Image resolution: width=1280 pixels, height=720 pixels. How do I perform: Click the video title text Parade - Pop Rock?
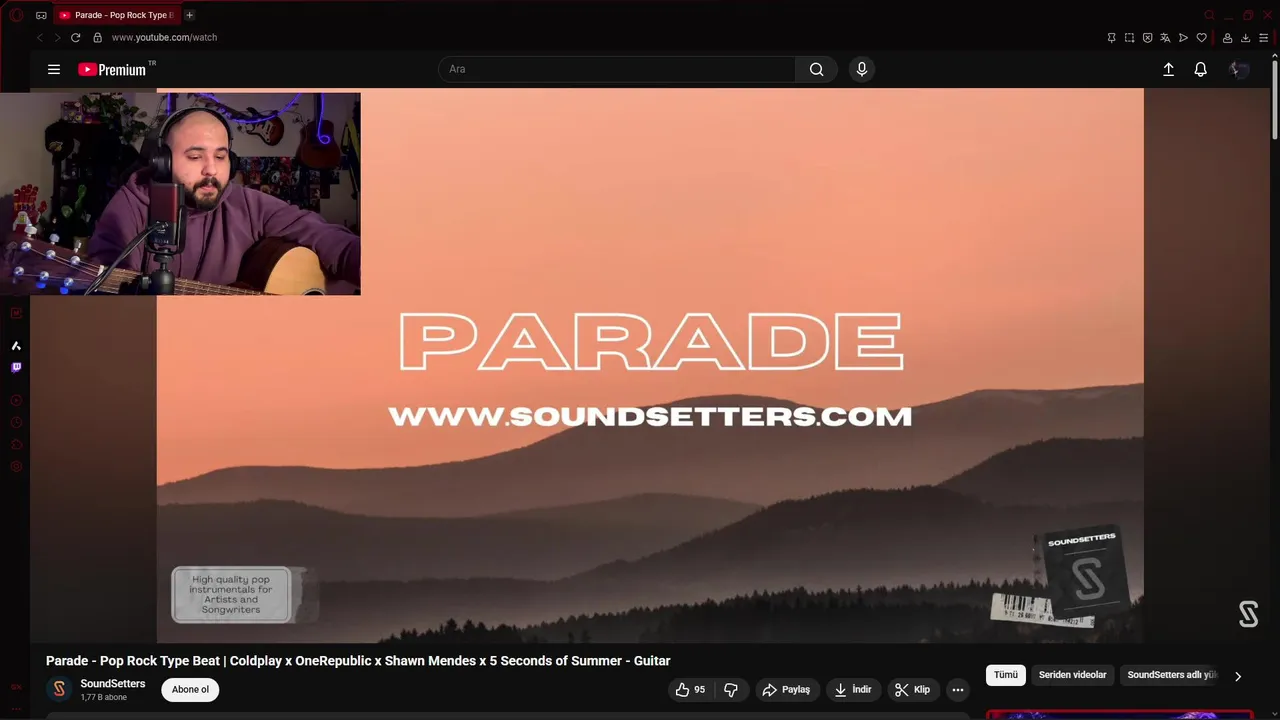358,661
